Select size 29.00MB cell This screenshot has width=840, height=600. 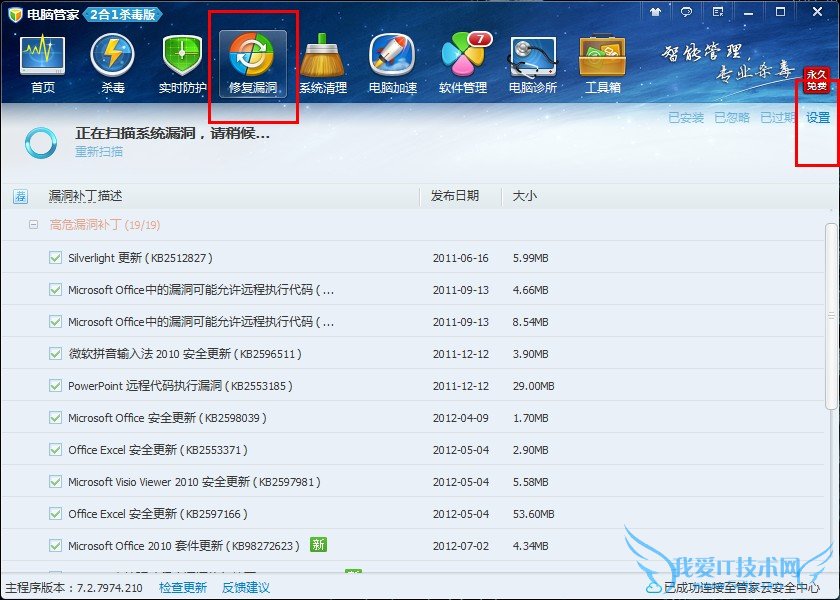(x=534, y=386)
